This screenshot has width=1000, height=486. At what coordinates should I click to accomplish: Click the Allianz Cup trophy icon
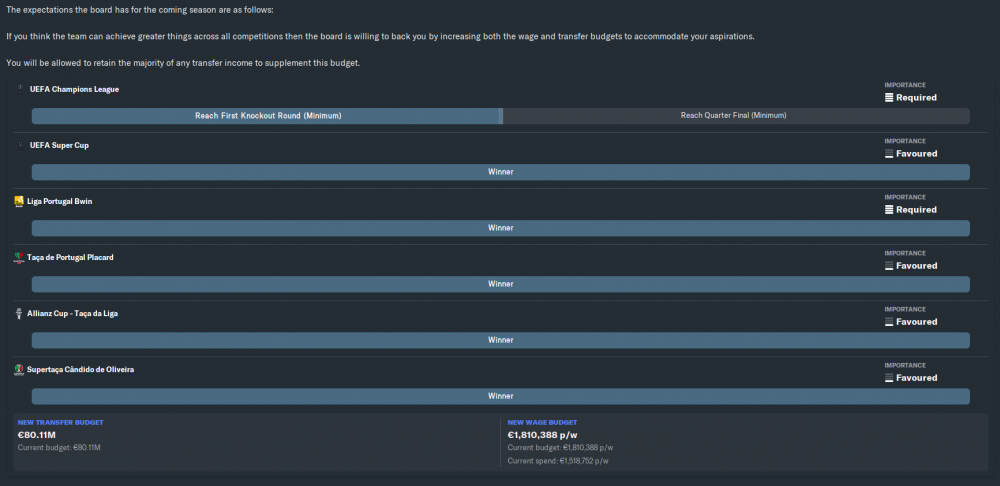click(x=19, y=314)
